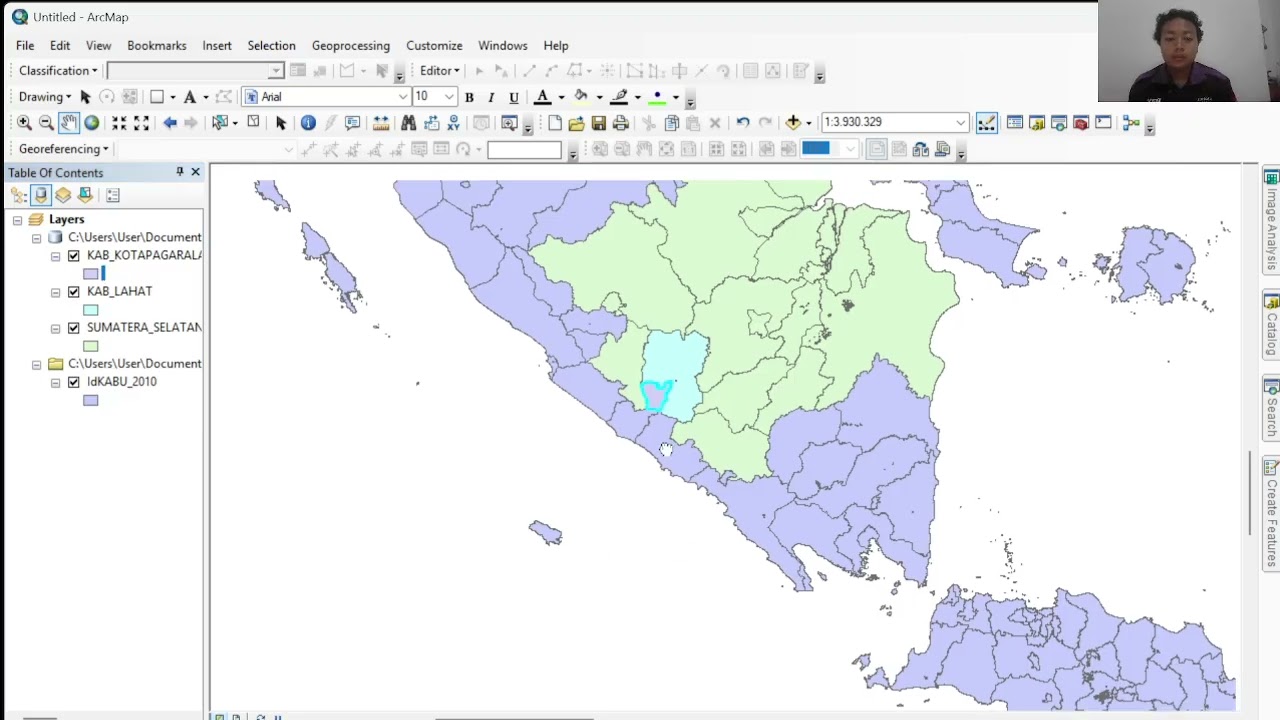Open the ArcToolbox window

pos(1080,122)
